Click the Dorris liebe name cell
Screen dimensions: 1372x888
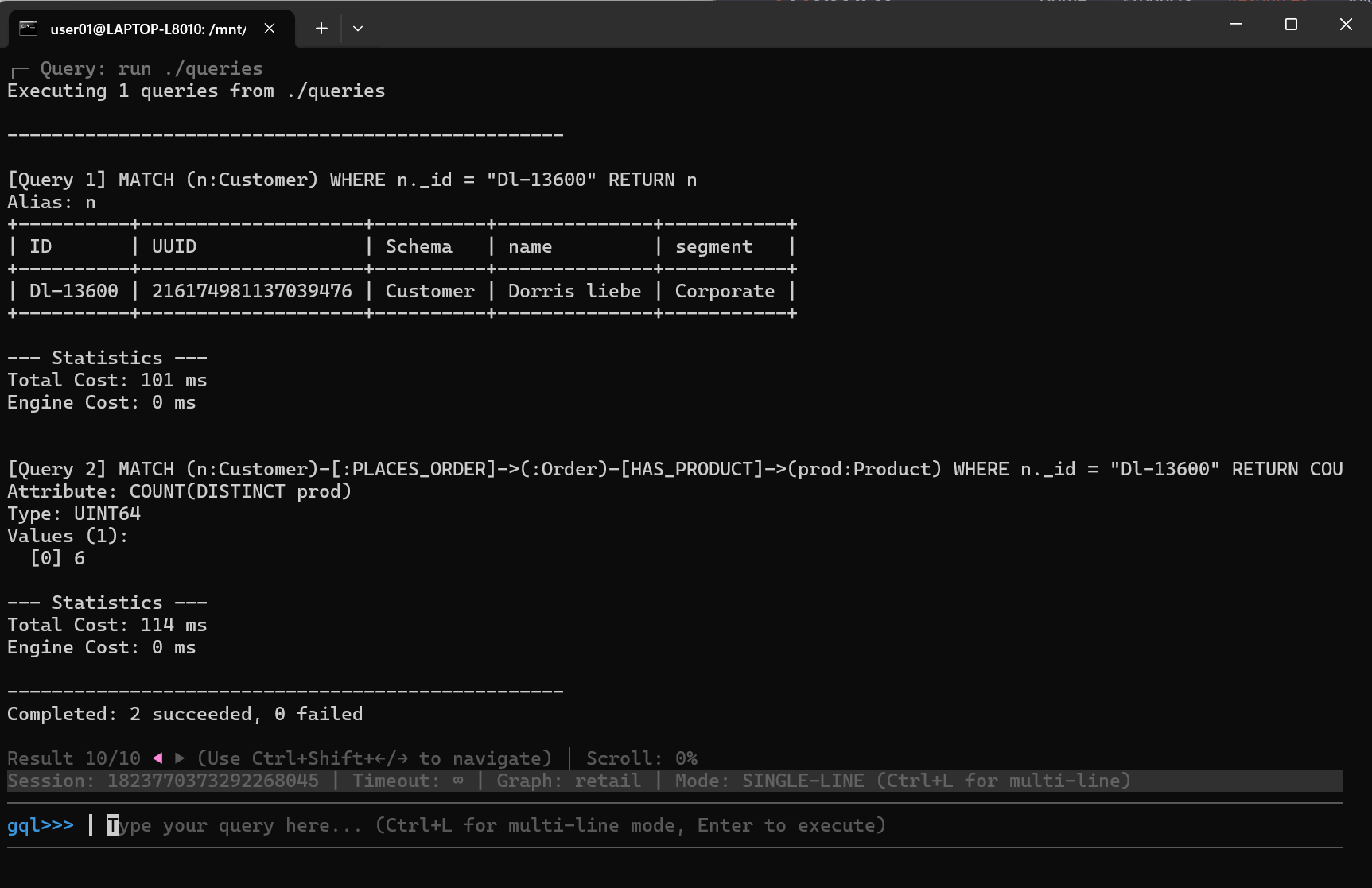[574, 292]
